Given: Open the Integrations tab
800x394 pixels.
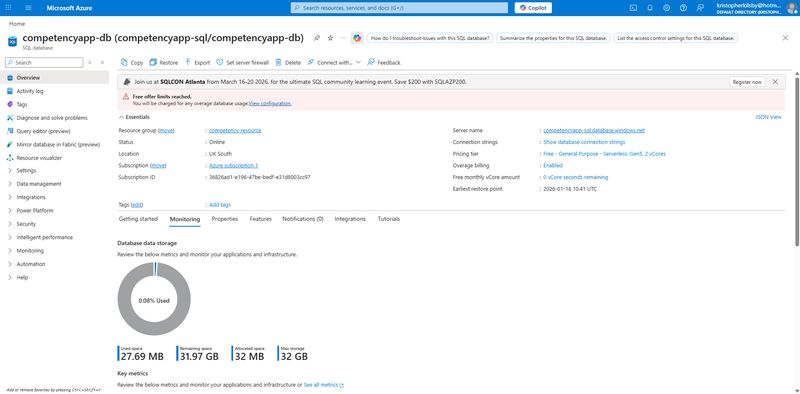Looking at the screenshot, I should tap(350, 219).
